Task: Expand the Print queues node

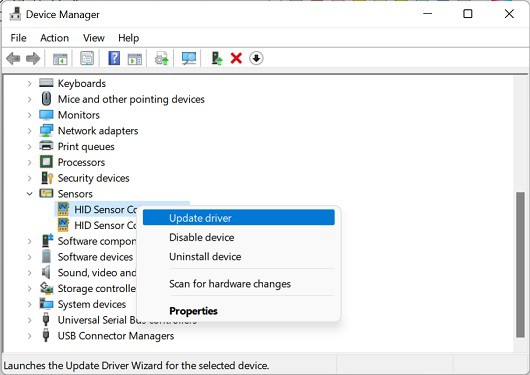Action: tap(29, 146)
